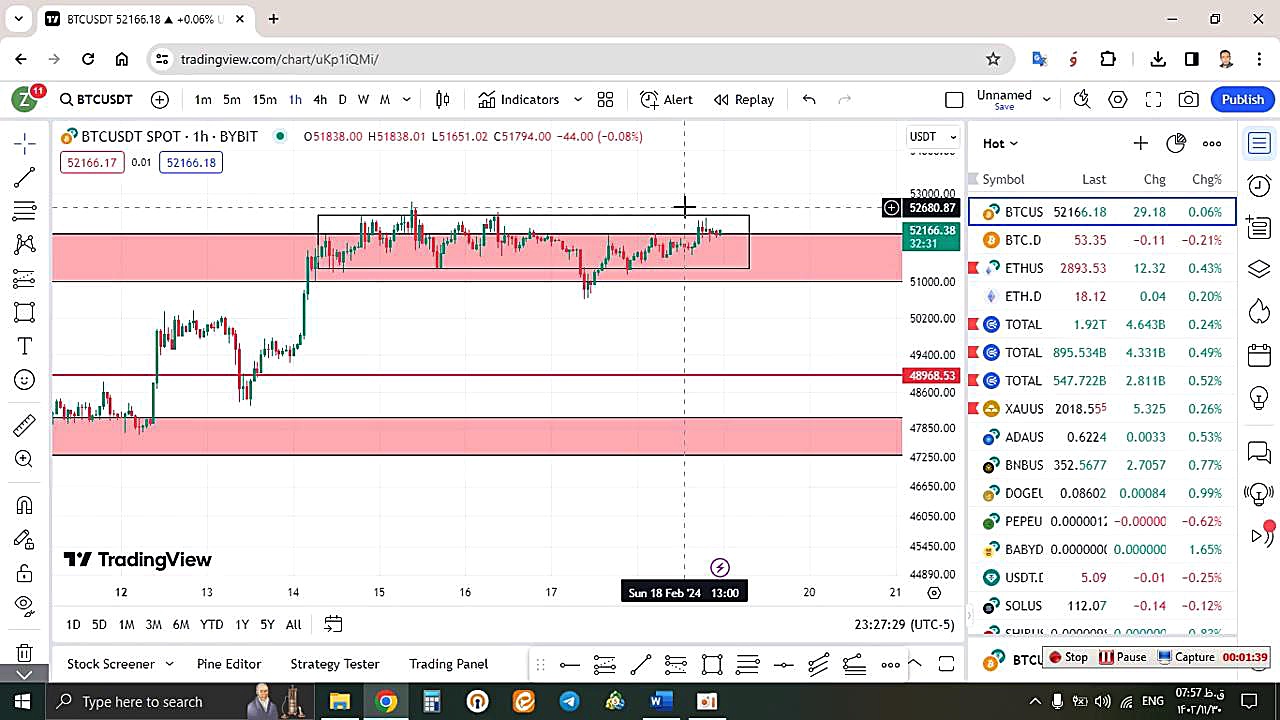Open Pine Editor tab
This screenshot has width=1280, height=720.
(x=229, y=664)
